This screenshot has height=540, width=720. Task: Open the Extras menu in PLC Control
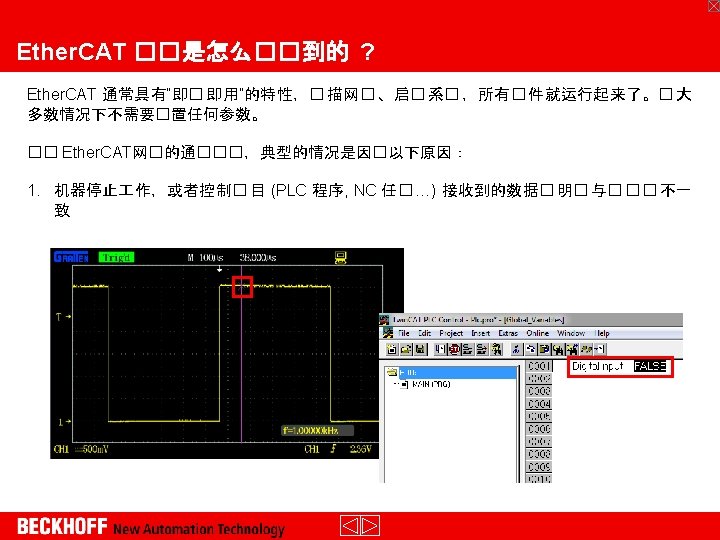point(508,333)
